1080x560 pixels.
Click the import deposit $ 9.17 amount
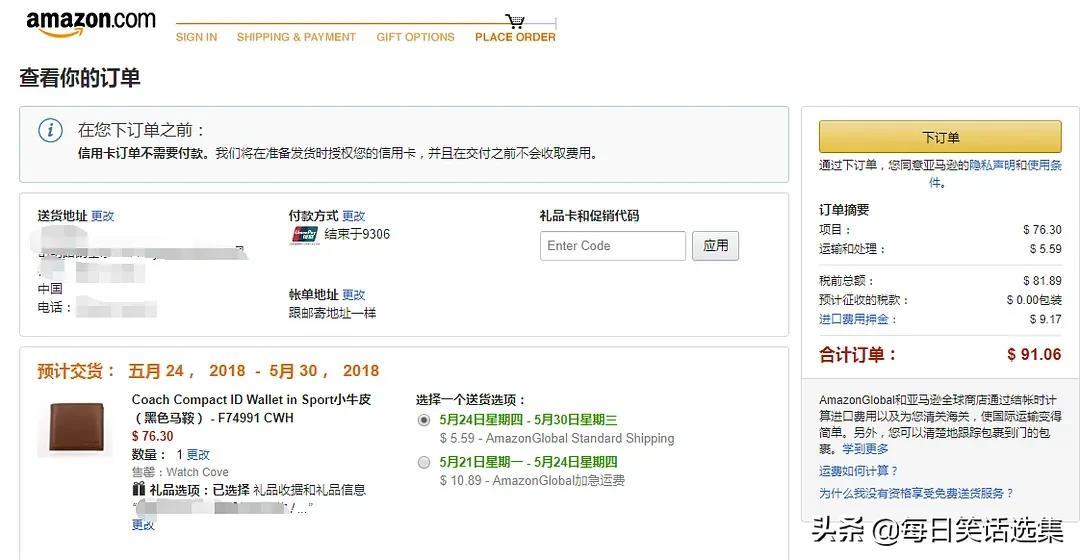coord(1046,319)
